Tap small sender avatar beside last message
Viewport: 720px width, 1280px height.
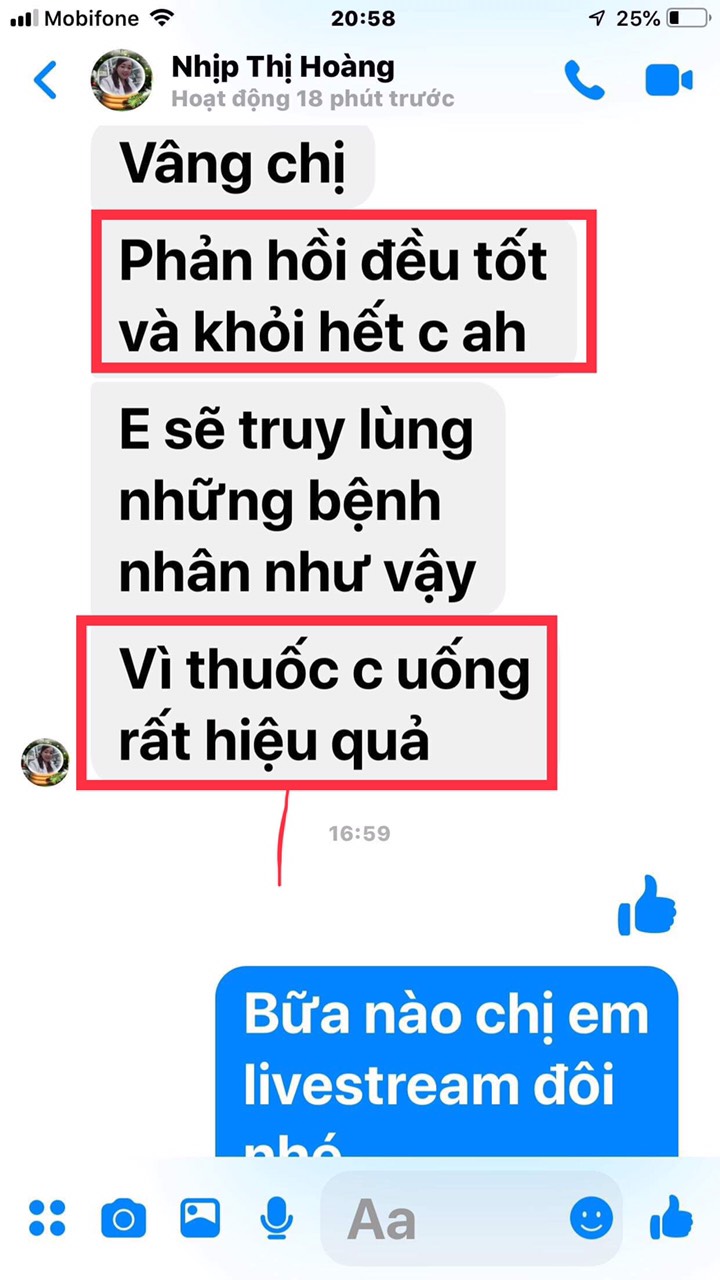click(x=45, y=761)
